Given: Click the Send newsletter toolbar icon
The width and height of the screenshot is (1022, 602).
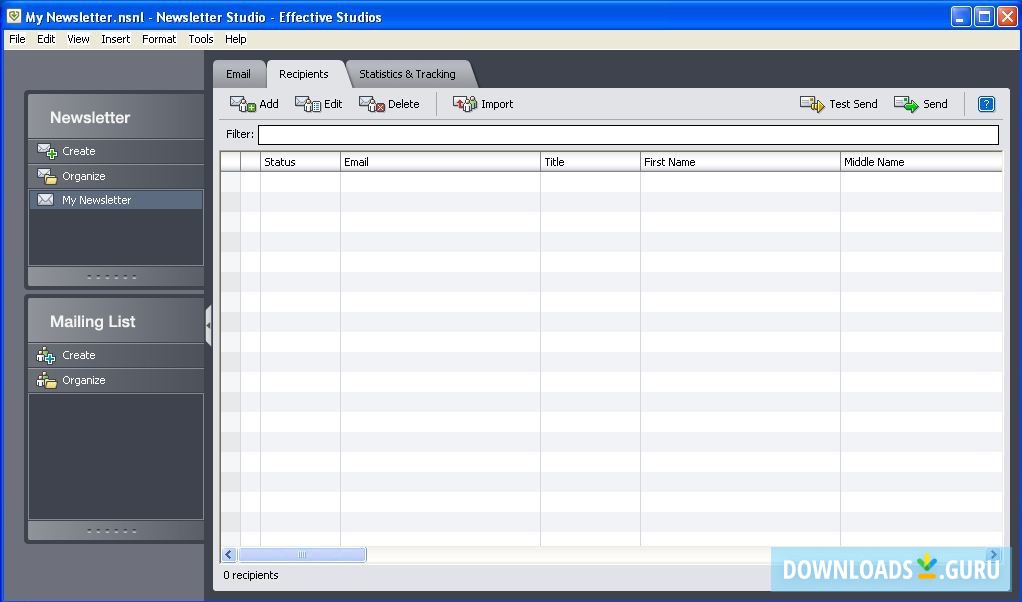Looking at the screenshot, I should [x=906, y=104].
